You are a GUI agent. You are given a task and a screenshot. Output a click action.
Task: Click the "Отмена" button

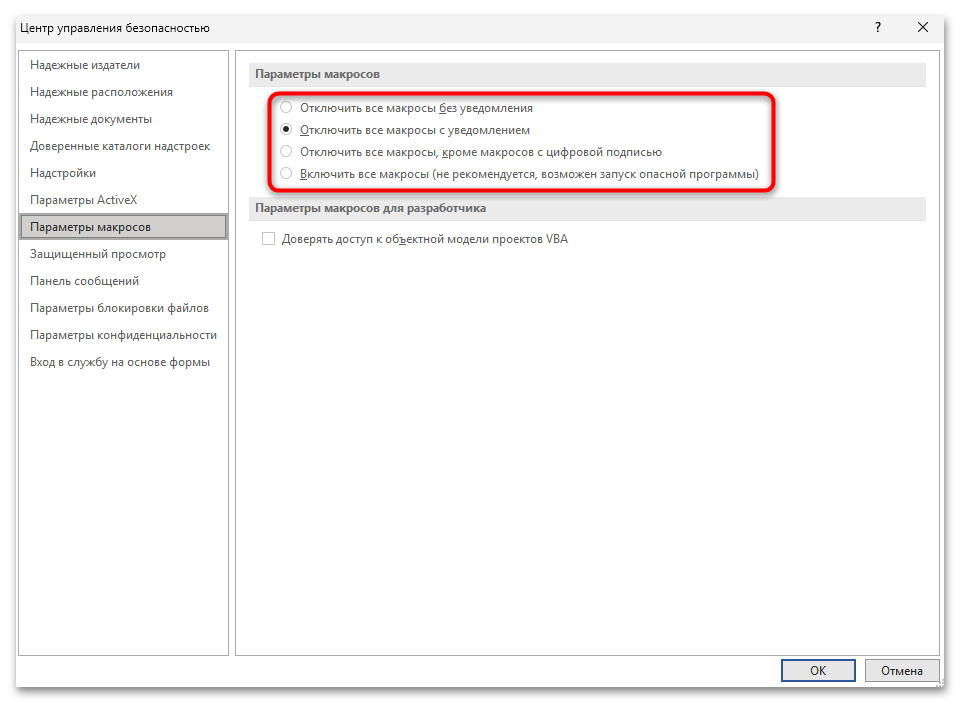[x=902, y=671]
